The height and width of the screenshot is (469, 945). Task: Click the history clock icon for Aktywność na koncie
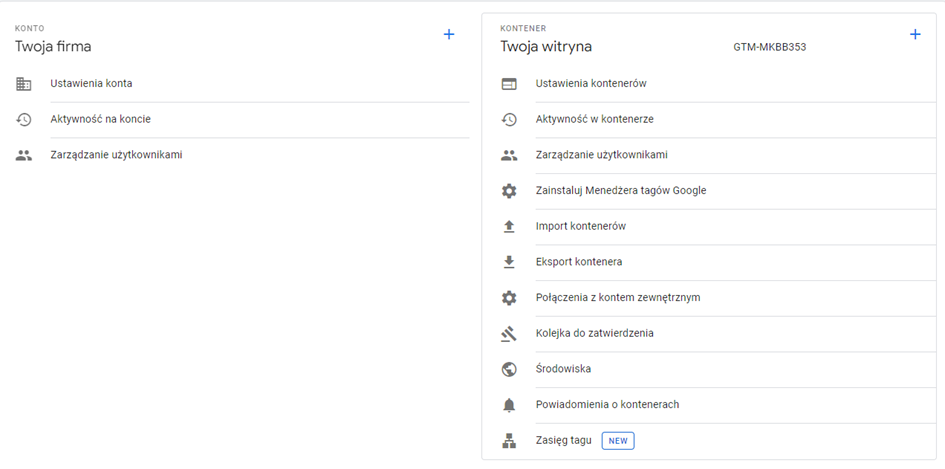click(x=24, y=120)
